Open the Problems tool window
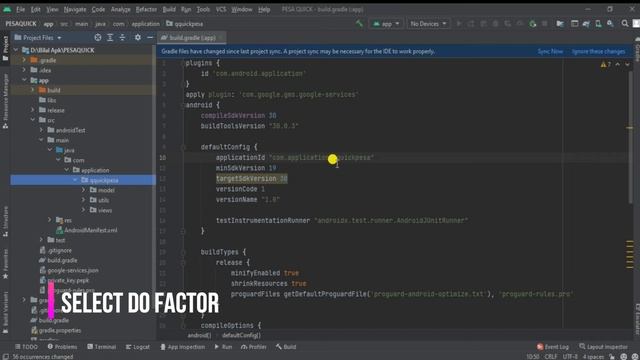 pyautogui.click(x=62, y=347)
